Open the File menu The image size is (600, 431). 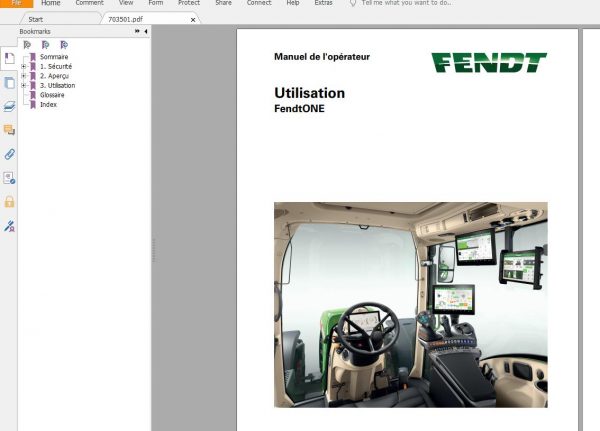[16, 3]
